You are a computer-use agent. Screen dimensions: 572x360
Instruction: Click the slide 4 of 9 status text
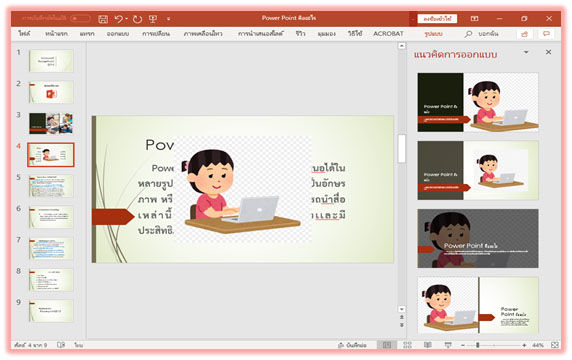click(31, 345)
